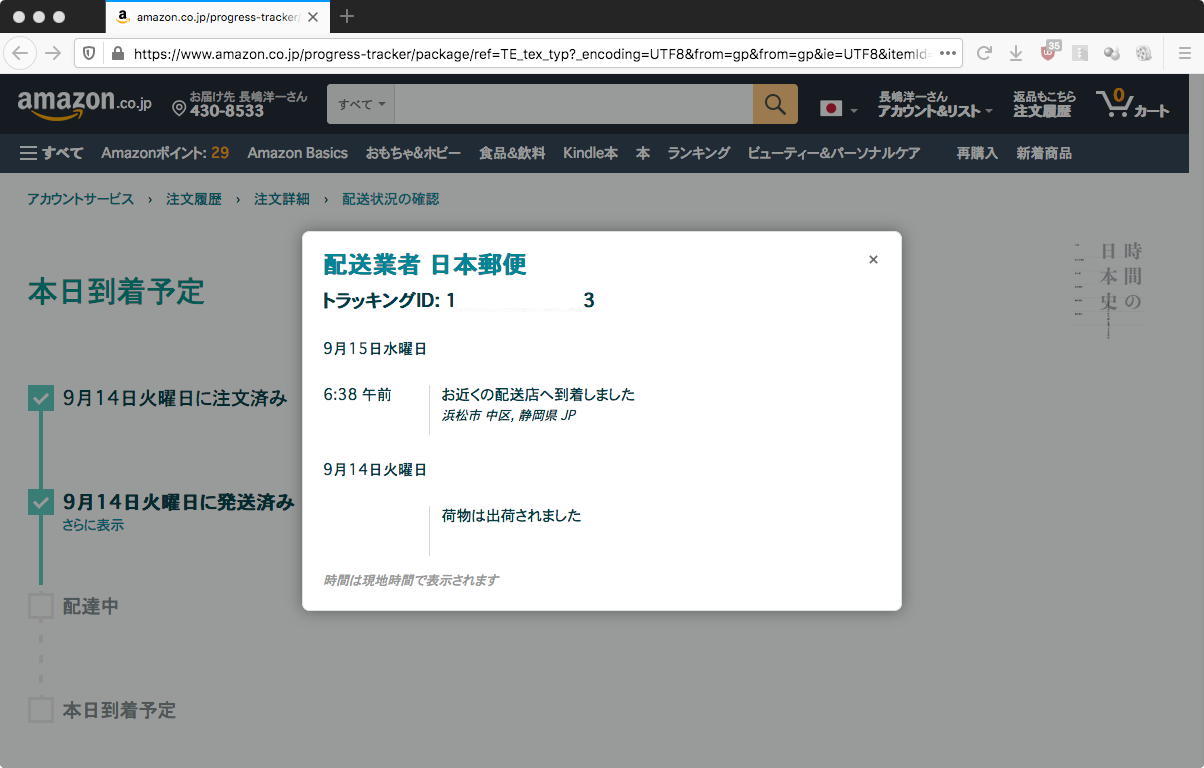This screenshot has height=768, width=1204.
Task: Click the 時間の日本史 book thumbnail
Action: coord(1108,289)
